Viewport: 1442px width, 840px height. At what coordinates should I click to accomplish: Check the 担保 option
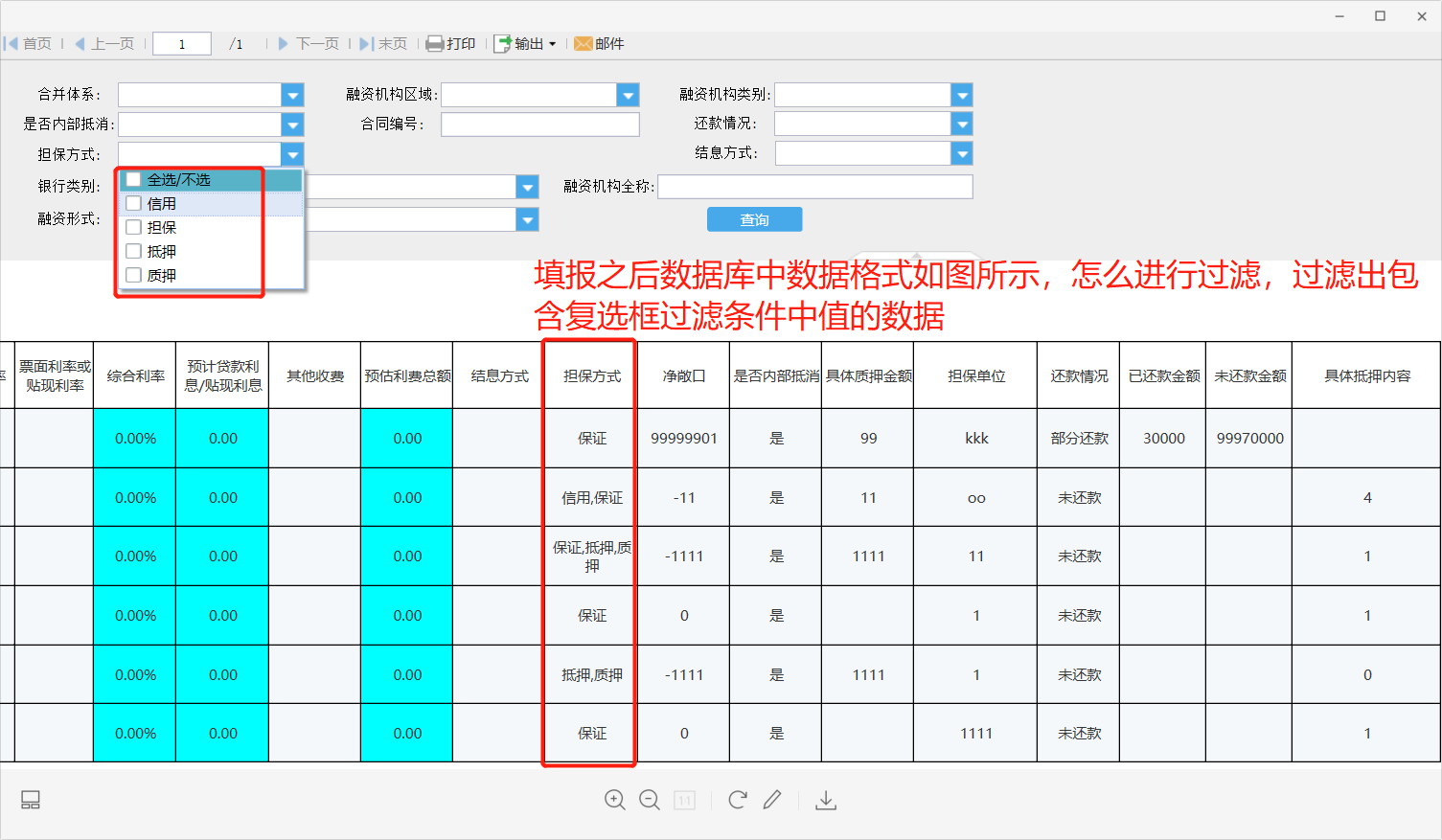point(134,227)
